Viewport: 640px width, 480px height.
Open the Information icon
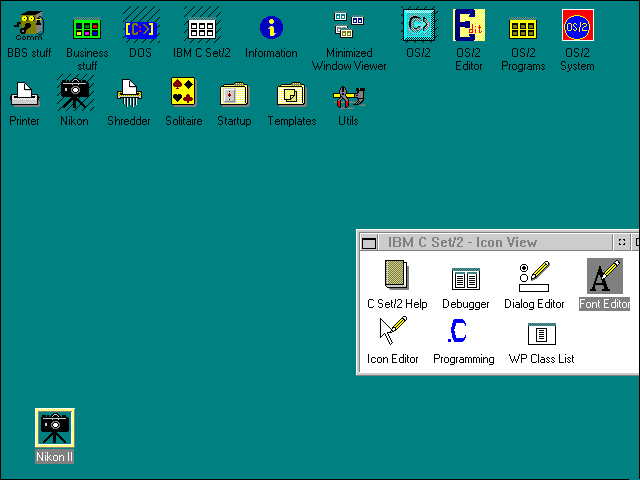(271, 28)
